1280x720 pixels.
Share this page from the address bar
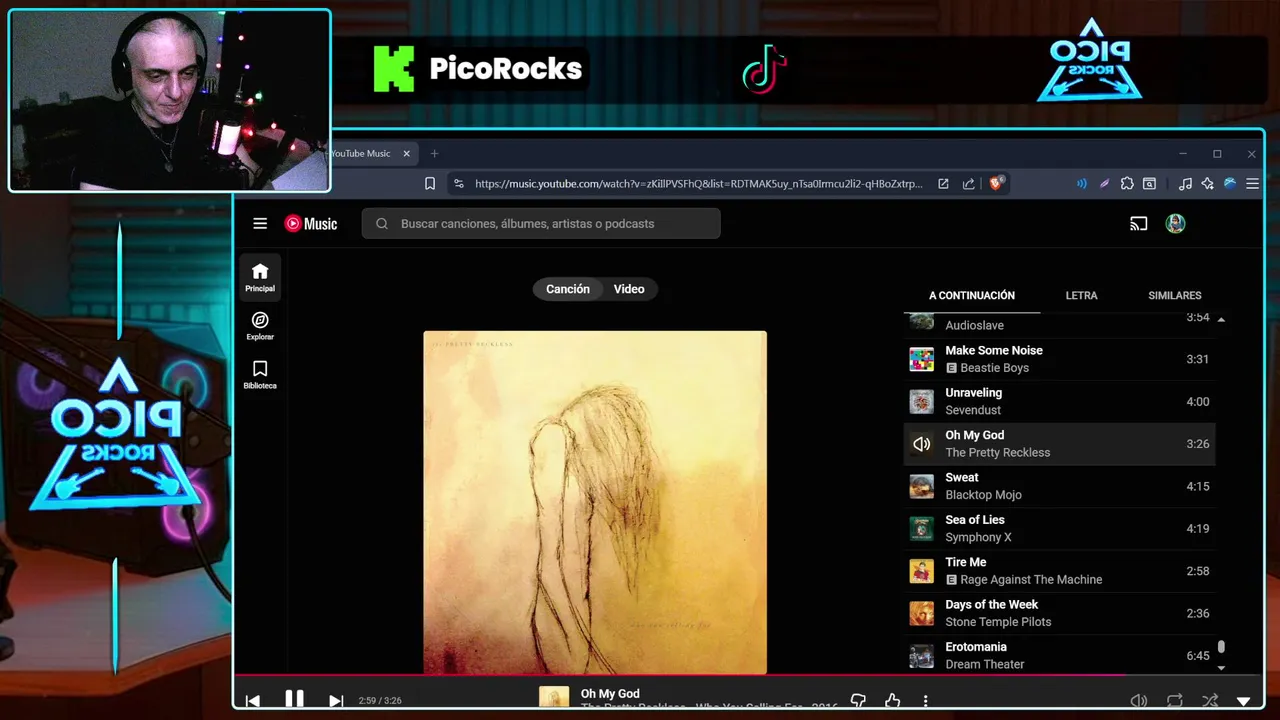click(968, 184)
